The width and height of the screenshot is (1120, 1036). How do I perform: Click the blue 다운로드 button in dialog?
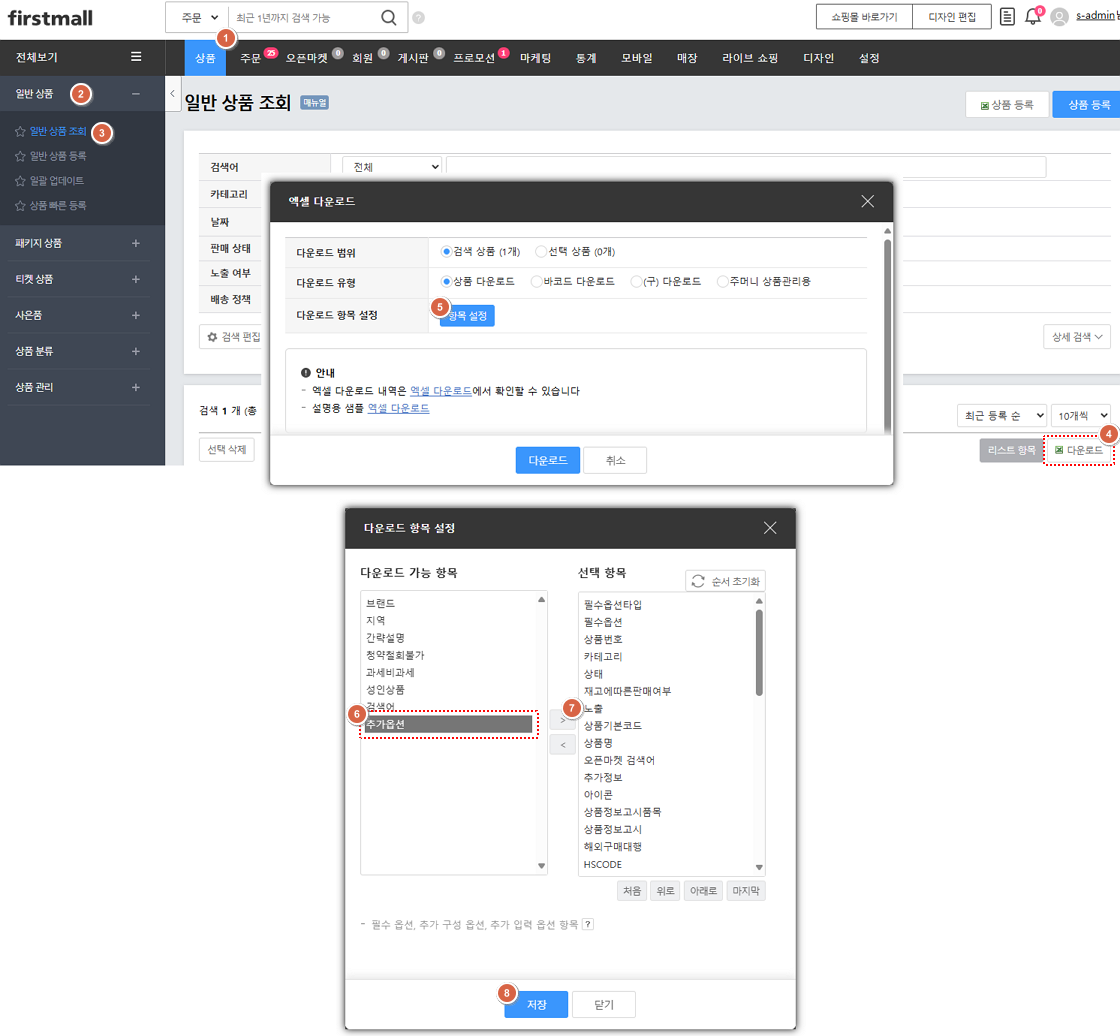[548, 460]
